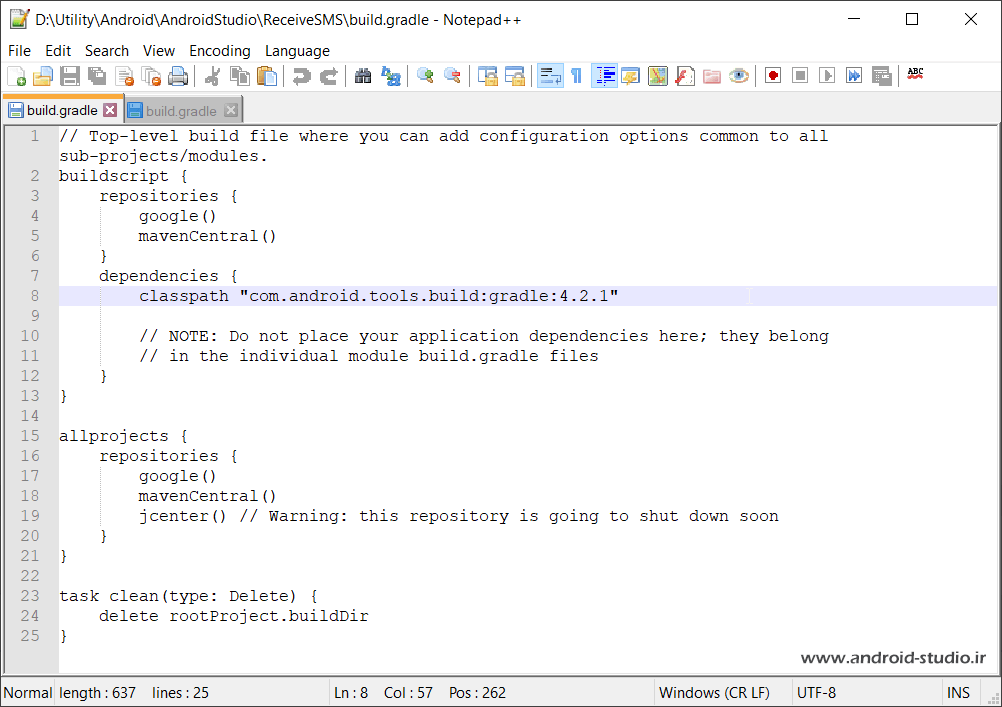Image resolution: width=1002 pixels, height=707 pixels.
Task: Open the Encoding menu
Action: pyautogui.click(x=219, y=50)
